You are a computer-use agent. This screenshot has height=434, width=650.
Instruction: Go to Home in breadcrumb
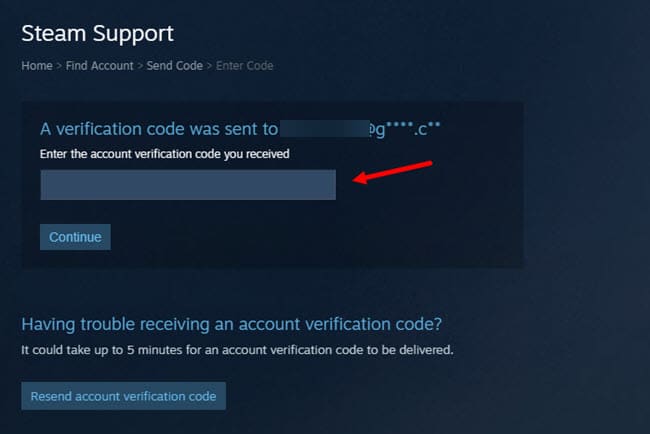37,66
